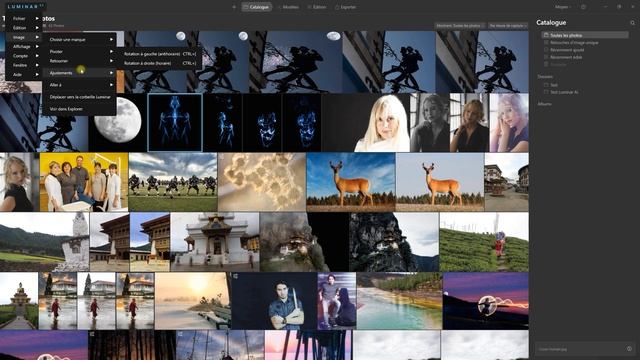Screen dimensions: 640x360
Task: Select the white stupa hillside thumbnail
Action: [x=44, y=242]
